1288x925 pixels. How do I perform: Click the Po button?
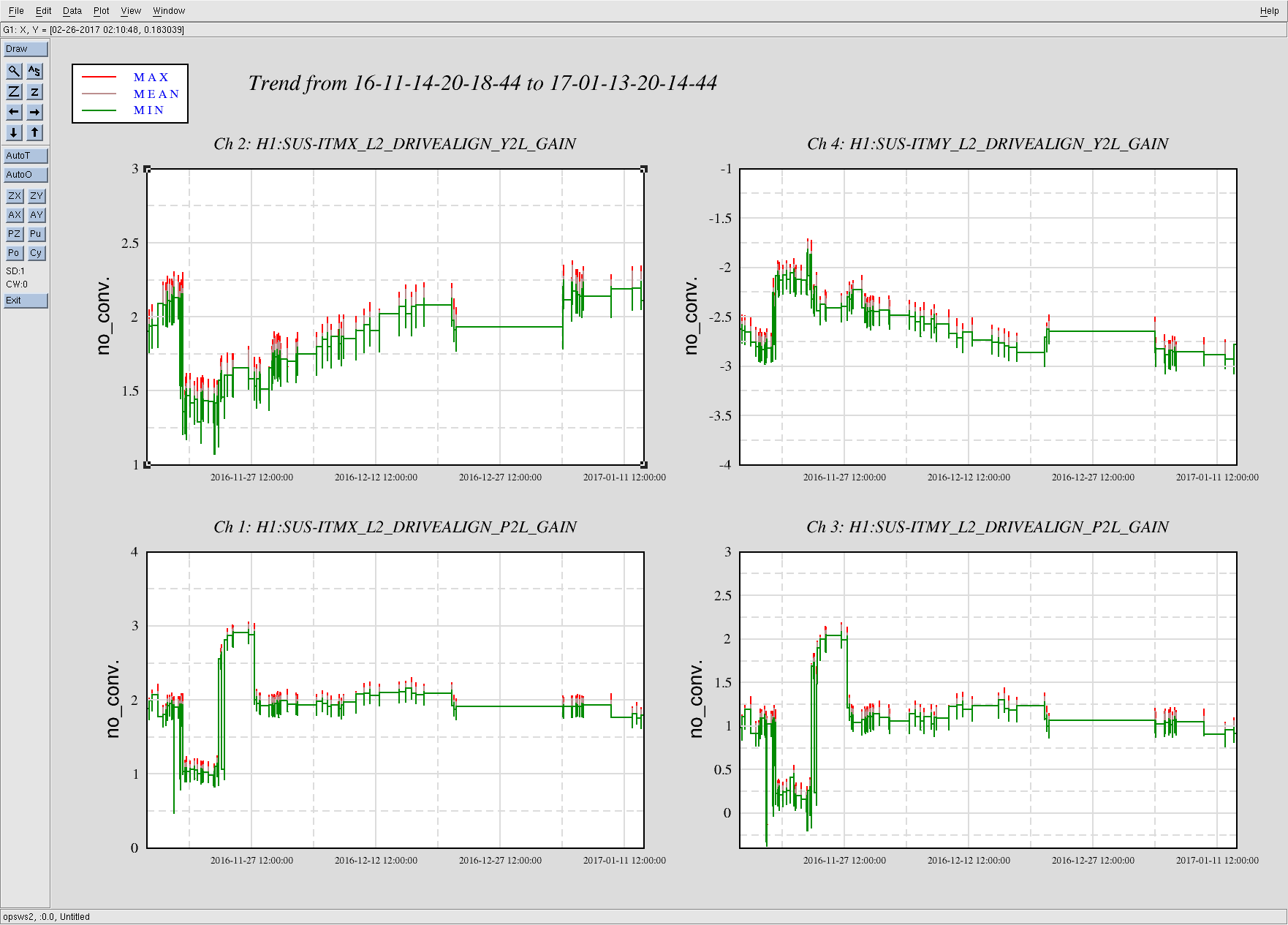point(15,253)
